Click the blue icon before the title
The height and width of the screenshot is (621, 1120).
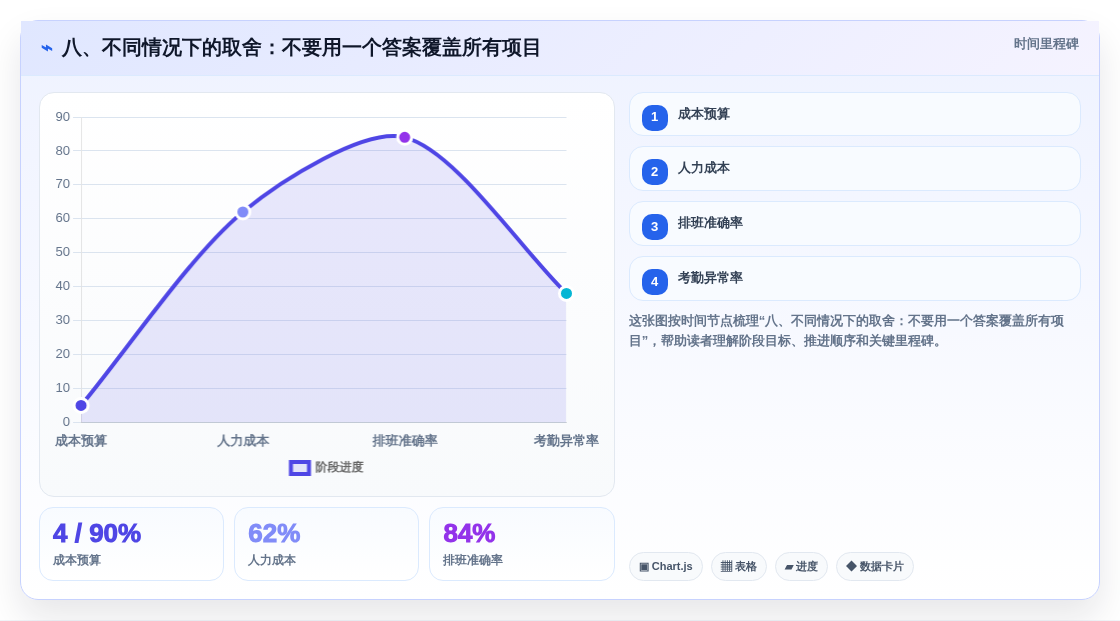47,48
